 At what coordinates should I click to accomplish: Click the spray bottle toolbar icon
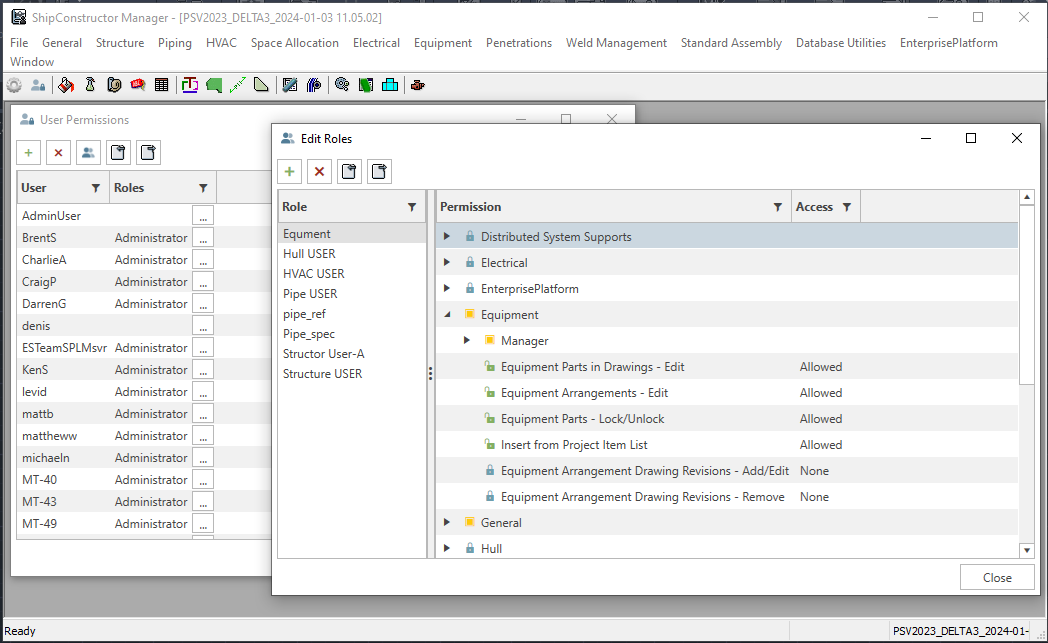pos(90,86)
